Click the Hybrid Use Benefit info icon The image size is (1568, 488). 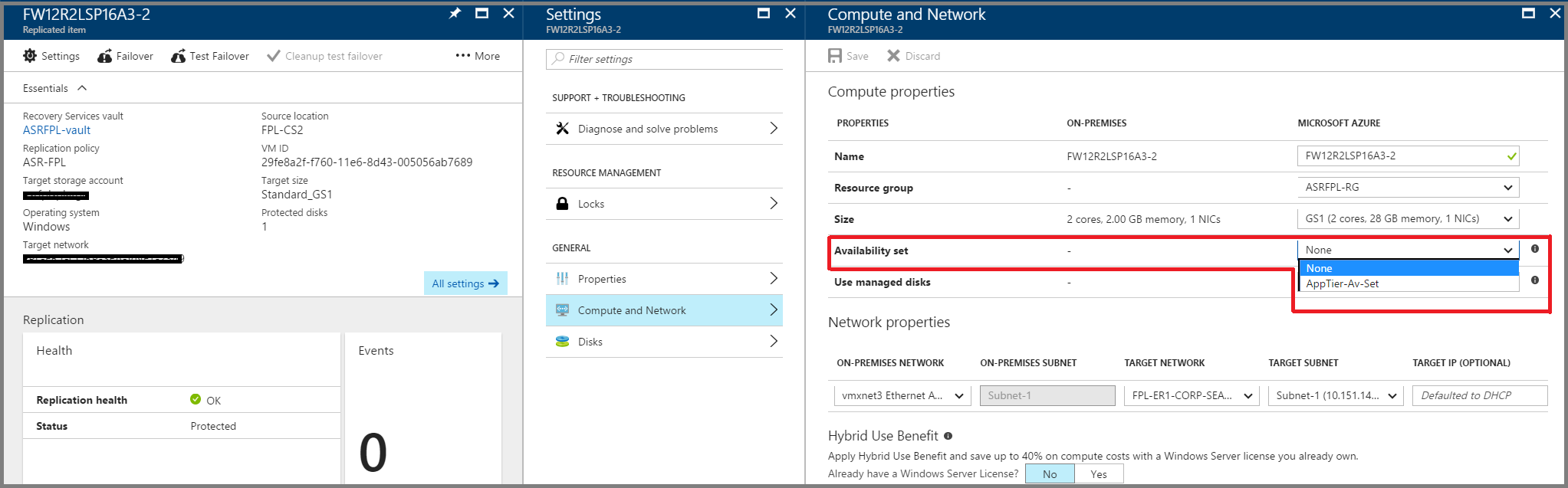pyautogui.click(x=948, y=436)
